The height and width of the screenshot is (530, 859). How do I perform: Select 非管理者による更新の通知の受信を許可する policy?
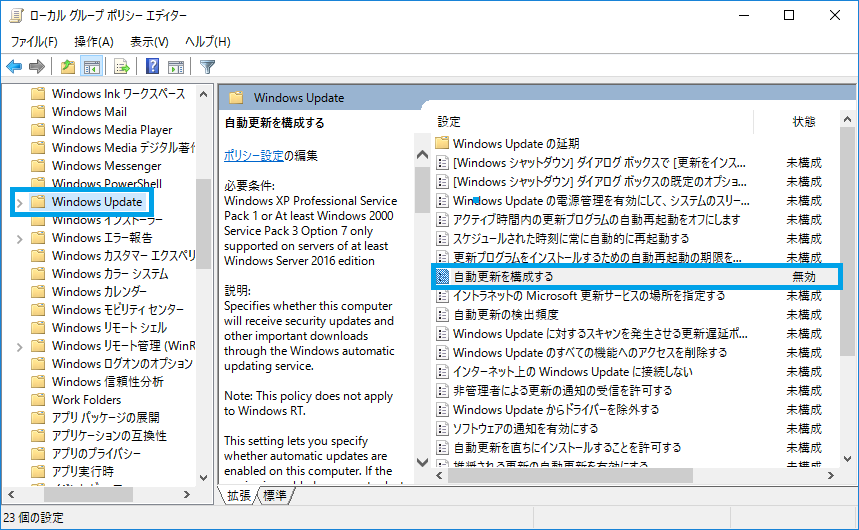(x=554, y=391)
